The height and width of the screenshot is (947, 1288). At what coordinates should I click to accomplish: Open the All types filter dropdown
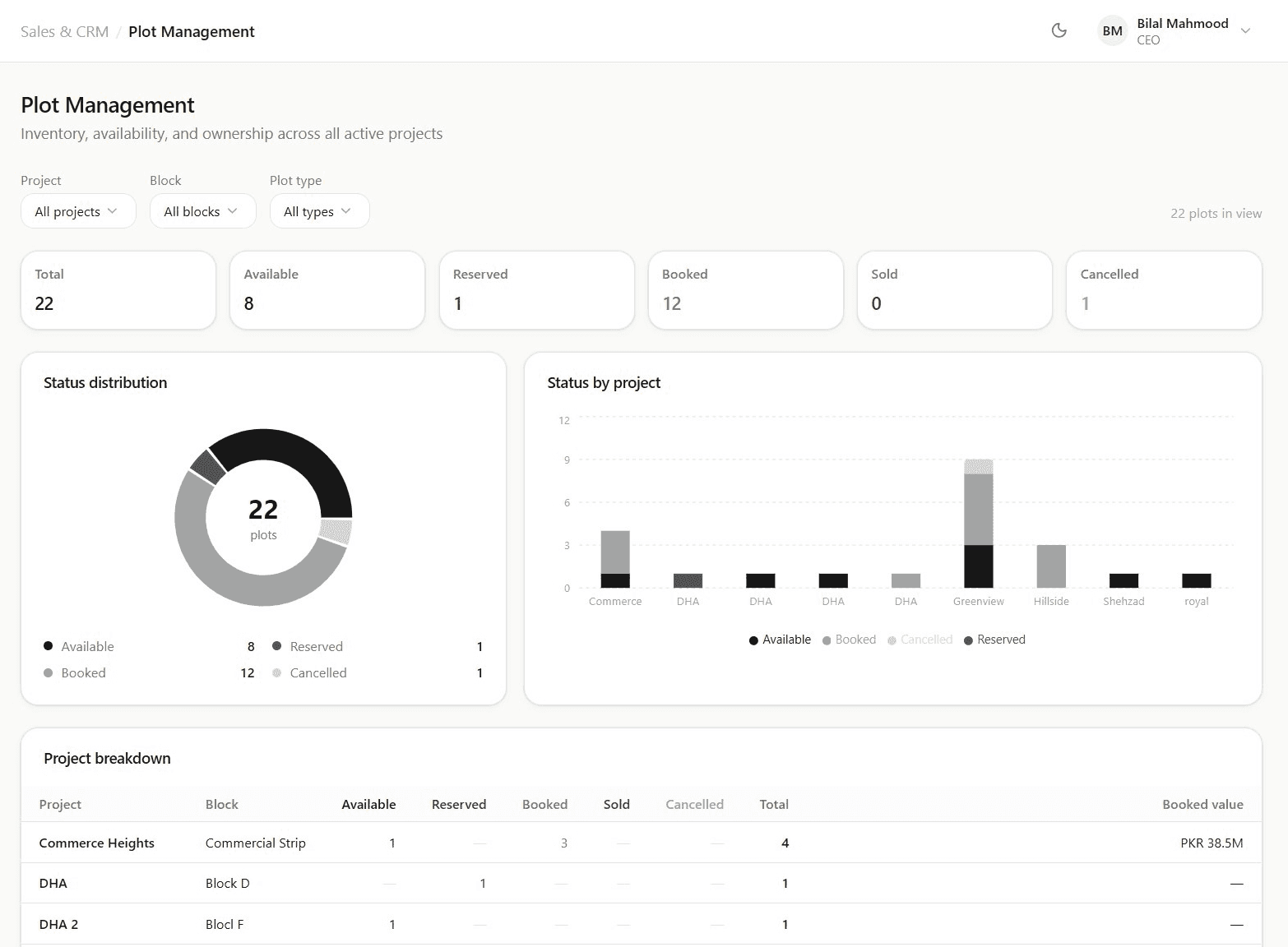click(319, 211)
